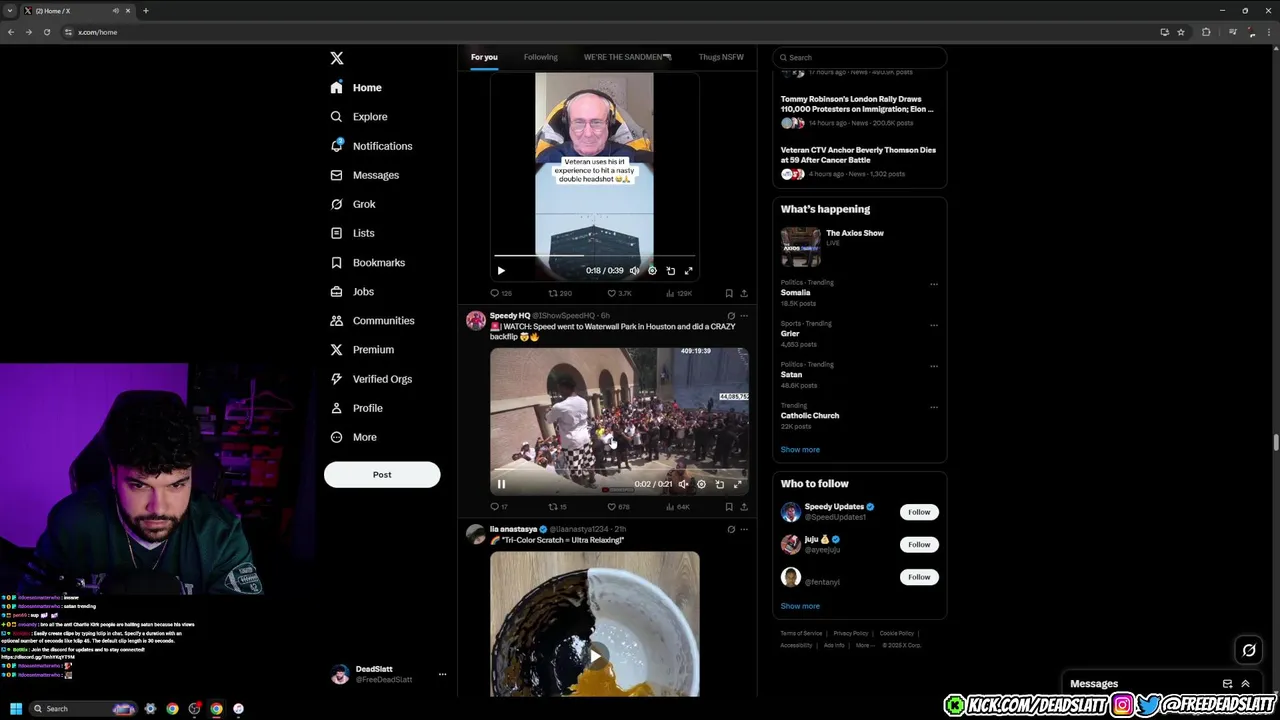The width and height of the screenshot is (1280, 720).
Task: Open the DeadSlatt account menu
Action: [x=388, y=674]
